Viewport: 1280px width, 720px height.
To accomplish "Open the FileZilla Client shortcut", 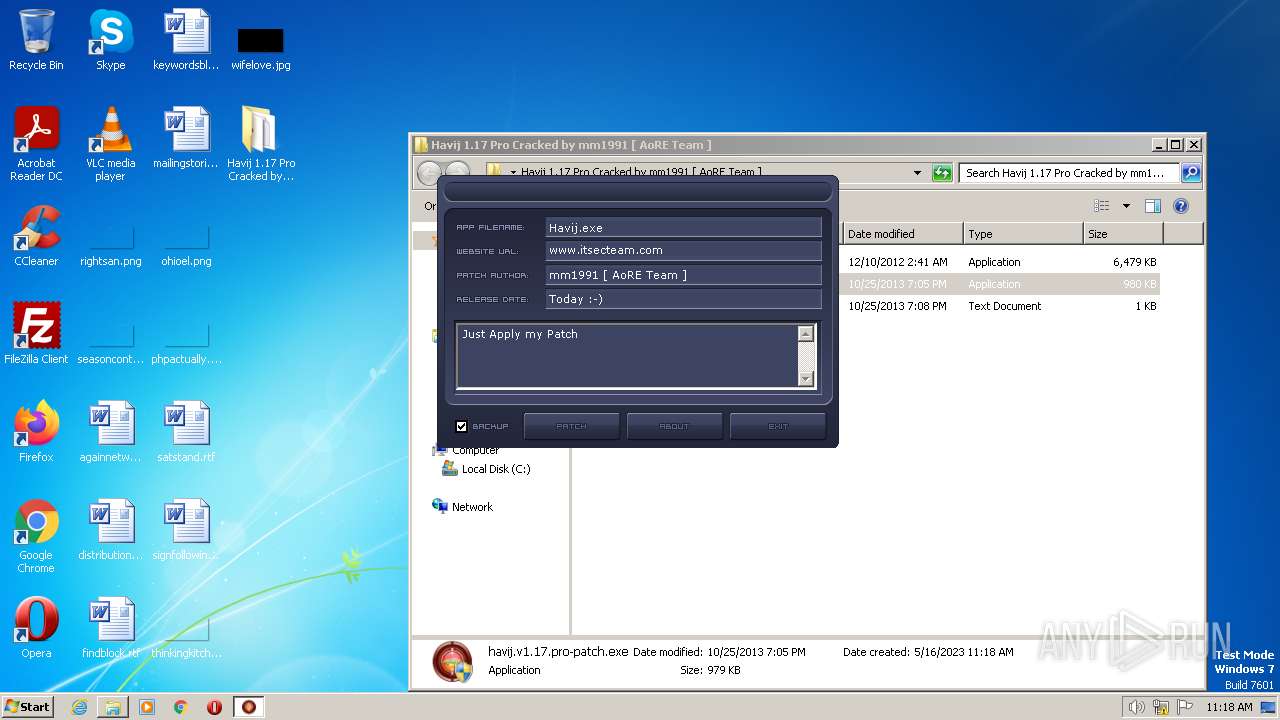I will click(36, 333).
